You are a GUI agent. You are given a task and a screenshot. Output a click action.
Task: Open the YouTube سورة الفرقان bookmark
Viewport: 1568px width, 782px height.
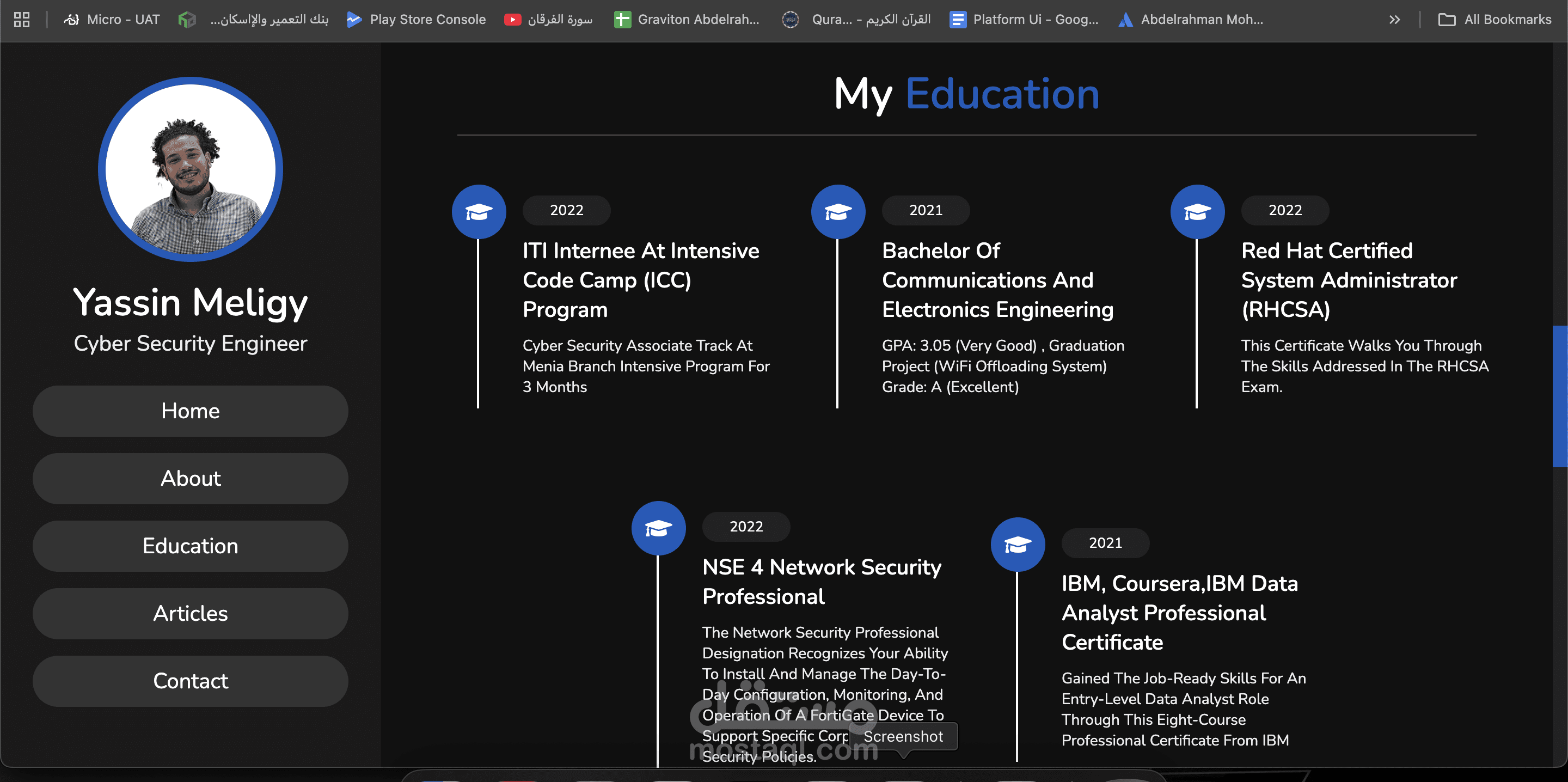tap(548, 20)
